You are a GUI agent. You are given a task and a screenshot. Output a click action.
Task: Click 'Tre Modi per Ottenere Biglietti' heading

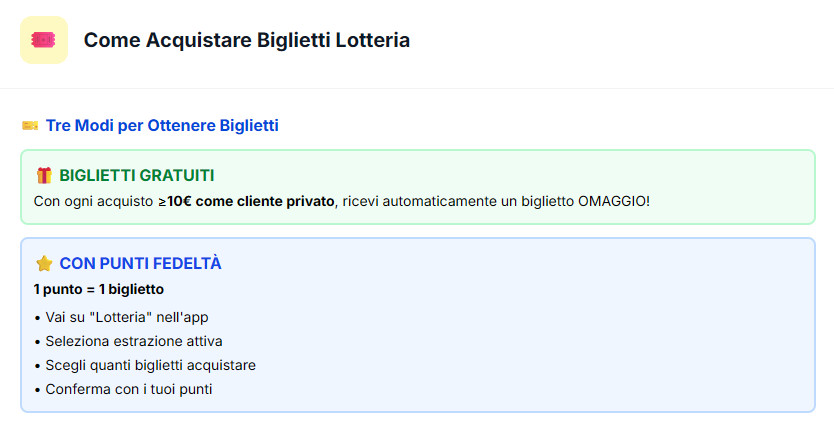point(162,126)
